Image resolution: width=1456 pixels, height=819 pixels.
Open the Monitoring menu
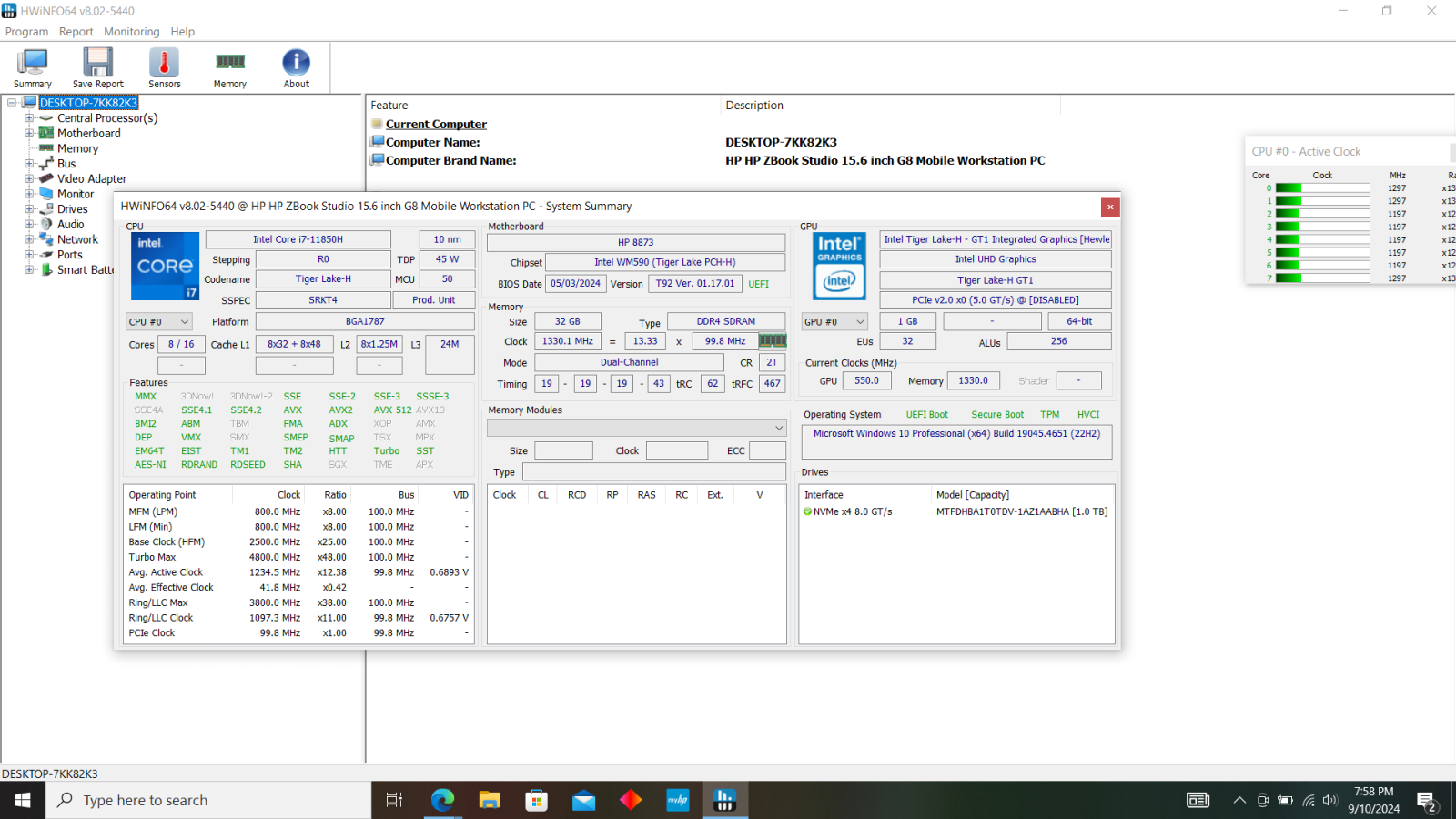[x=131, y=32]
